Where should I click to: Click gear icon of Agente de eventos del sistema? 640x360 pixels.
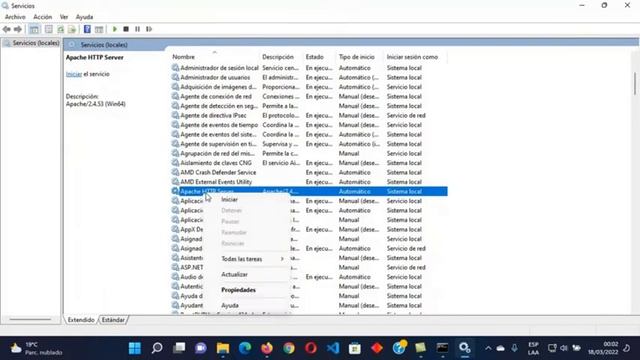(175, 134)
